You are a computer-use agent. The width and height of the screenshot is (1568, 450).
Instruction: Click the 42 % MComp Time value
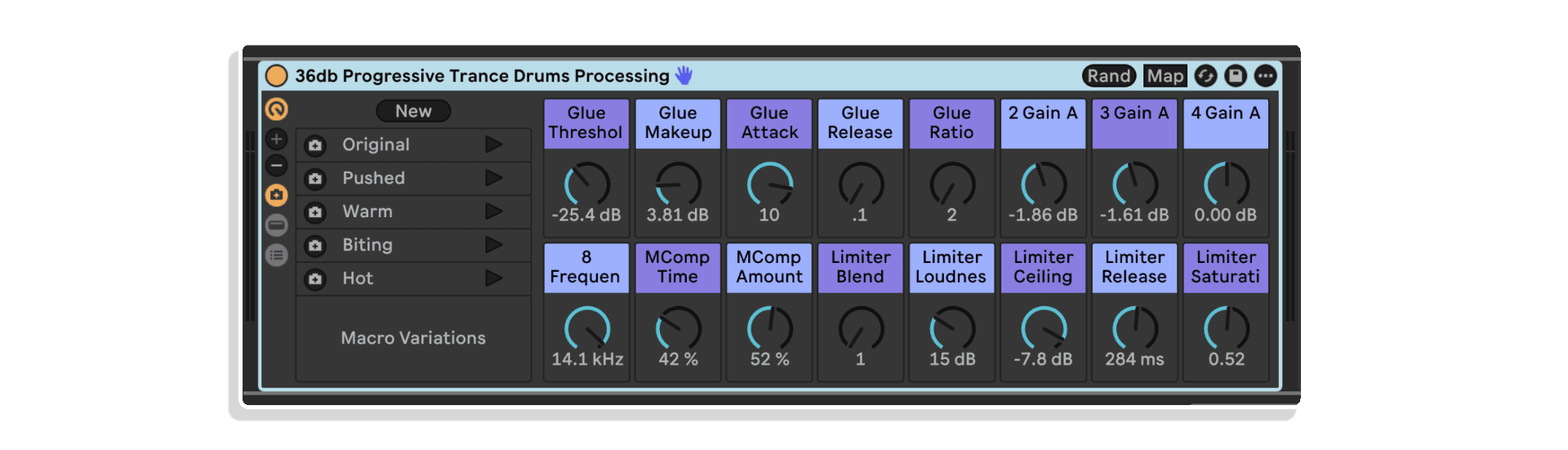(x=679, y=359)
